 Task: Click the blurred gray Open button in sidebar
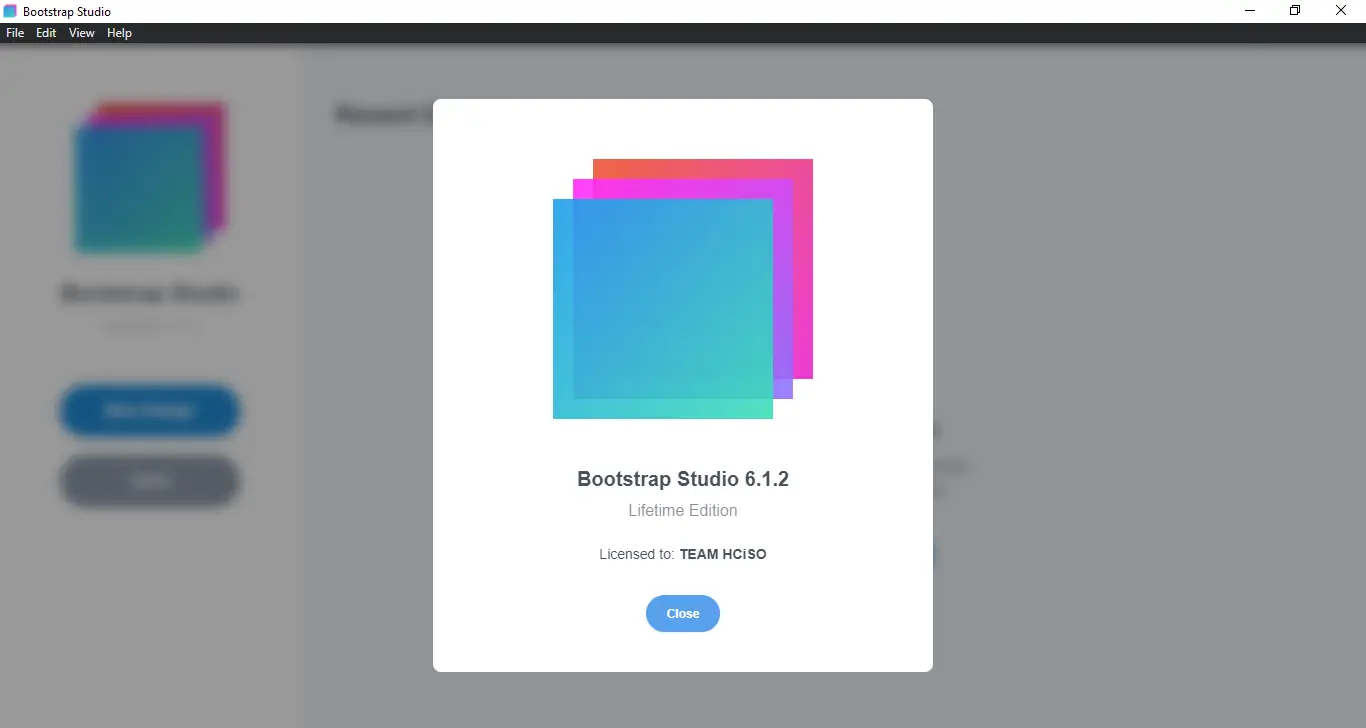150,482
